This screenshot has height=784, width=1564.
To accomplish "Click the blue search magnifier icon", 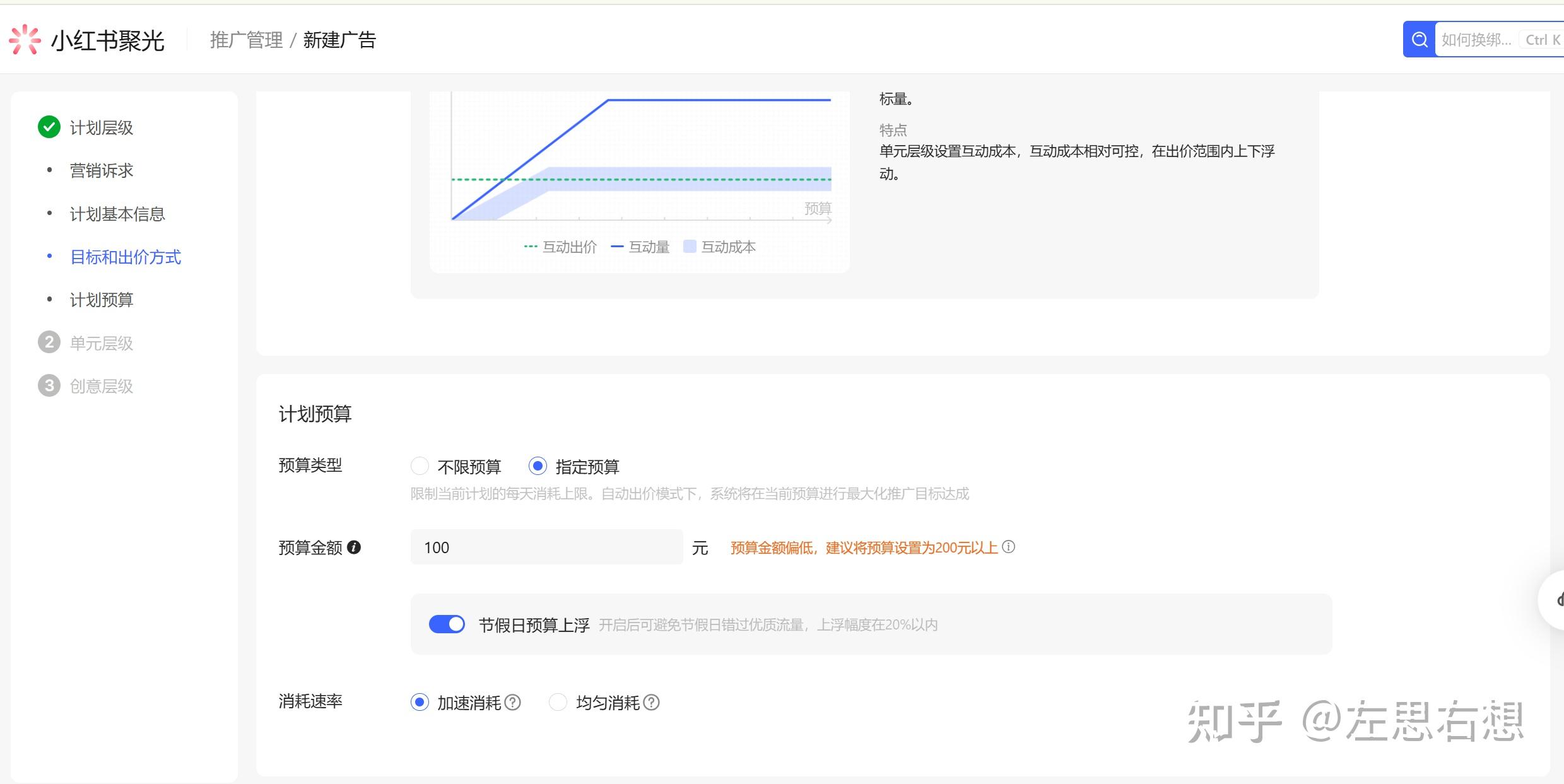I will tap(1420, 40).
